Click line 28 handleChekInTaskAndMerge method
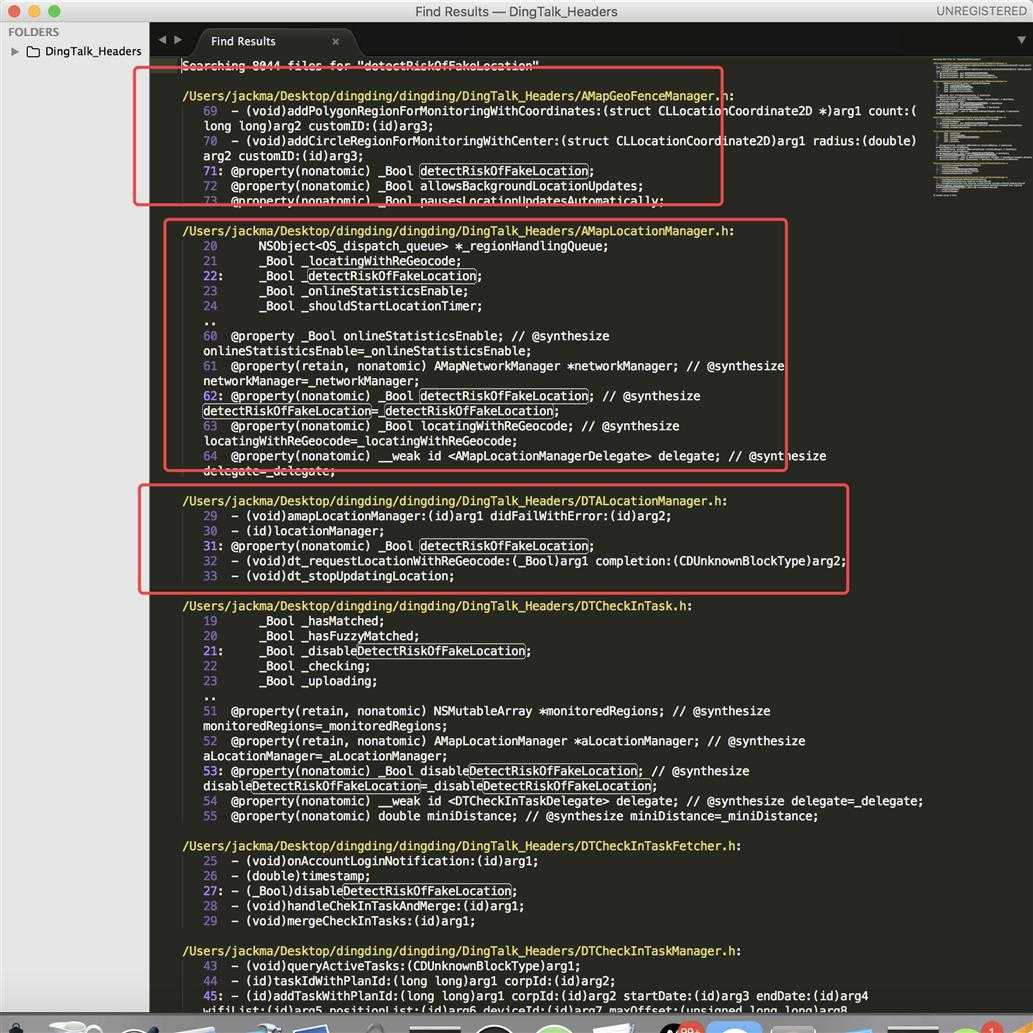The height and width of the screenshot is (1033, 1033). click(x=364, y=907)
